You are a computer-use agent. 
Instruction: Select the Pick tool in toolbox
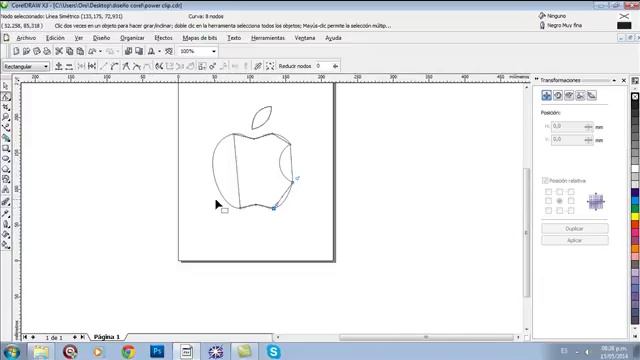coord(6,87)
